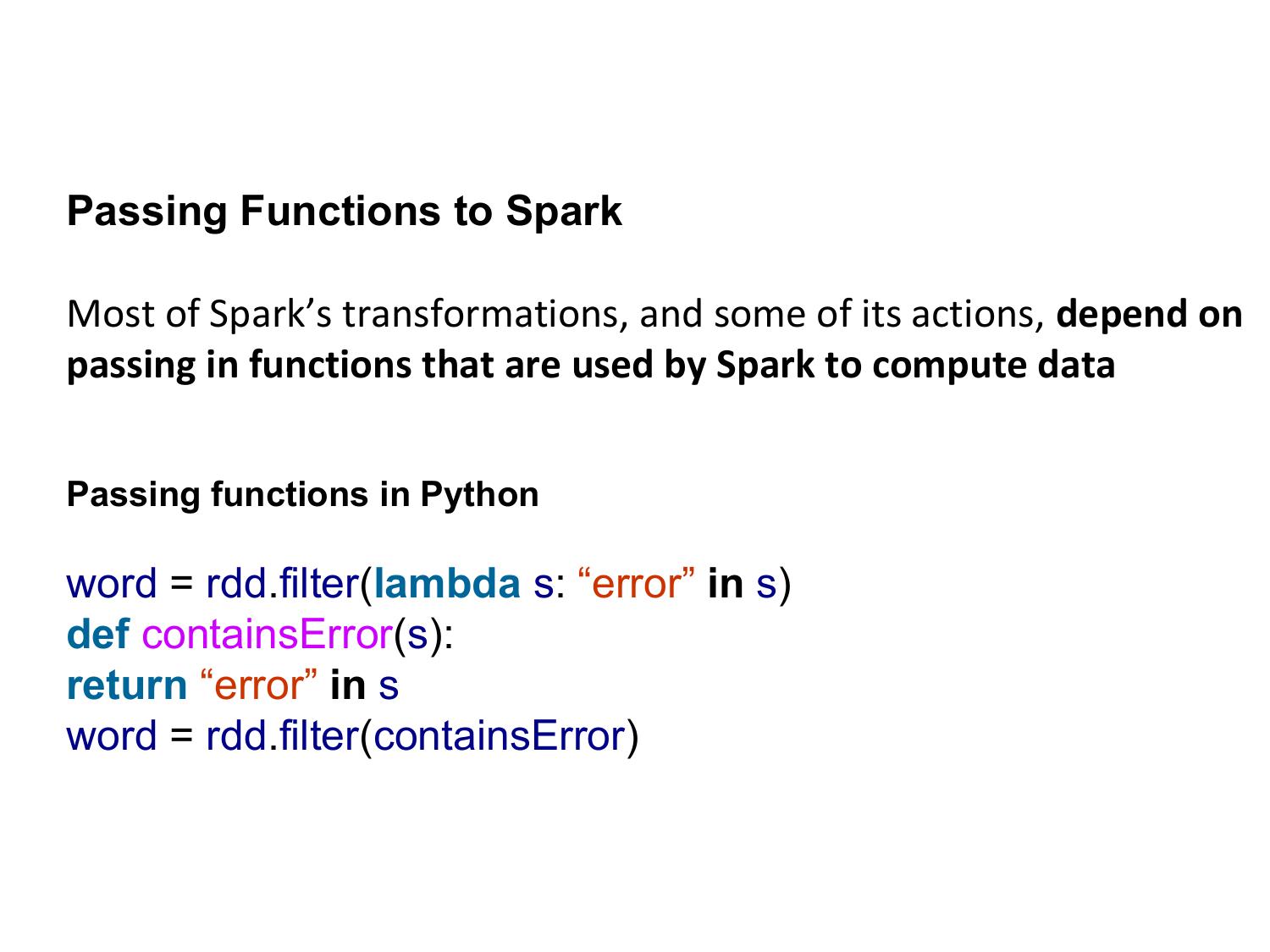The height and width of the screenshot is (952, 1270).
Task: Select the word 'lambda' in the code
Action: (x=446, y=583)
